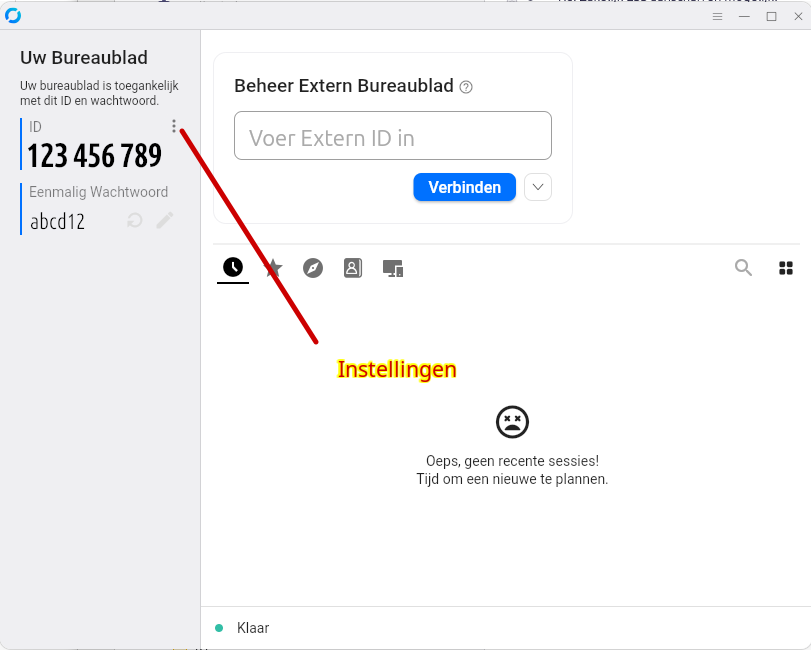Refresh the one-time password

point(135,220)
